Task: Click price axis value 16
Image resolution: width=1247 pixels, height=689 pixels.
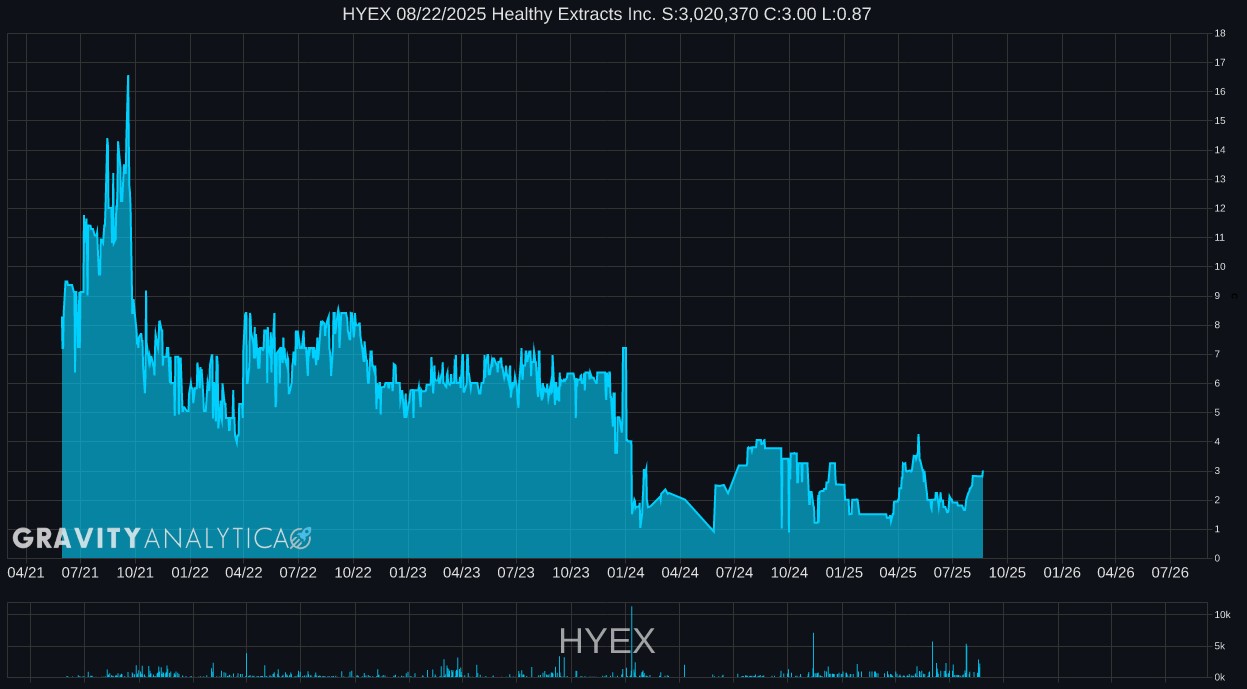Action: click(1220, 91)
